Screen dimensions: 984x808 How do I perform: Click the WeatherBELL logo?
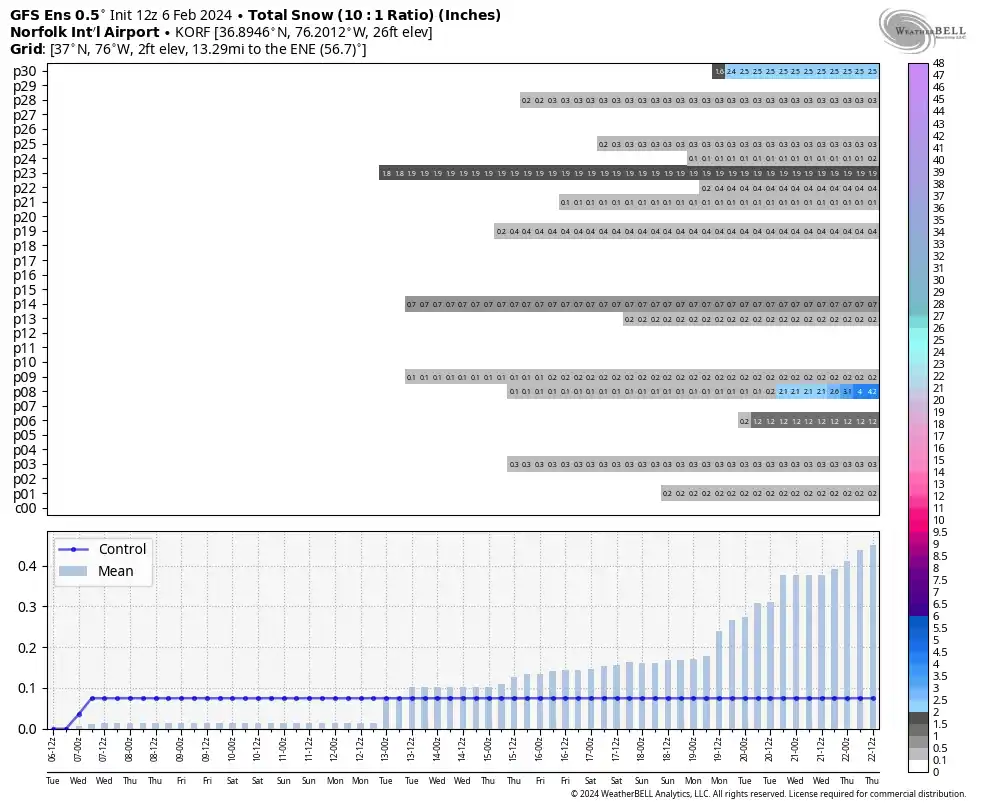[x=922, y=31]
